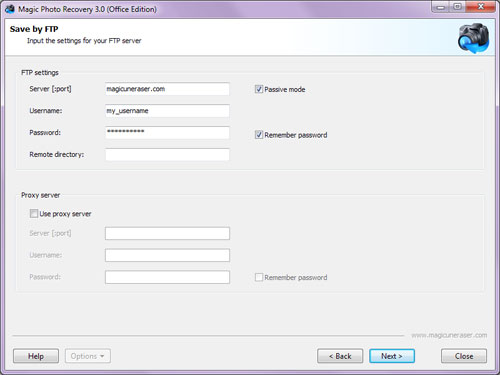The width and height of the screenshot is (500, 375).
Task: Click the Magic Photo Recovery title bar icon
Action: (x=10, y=9)
